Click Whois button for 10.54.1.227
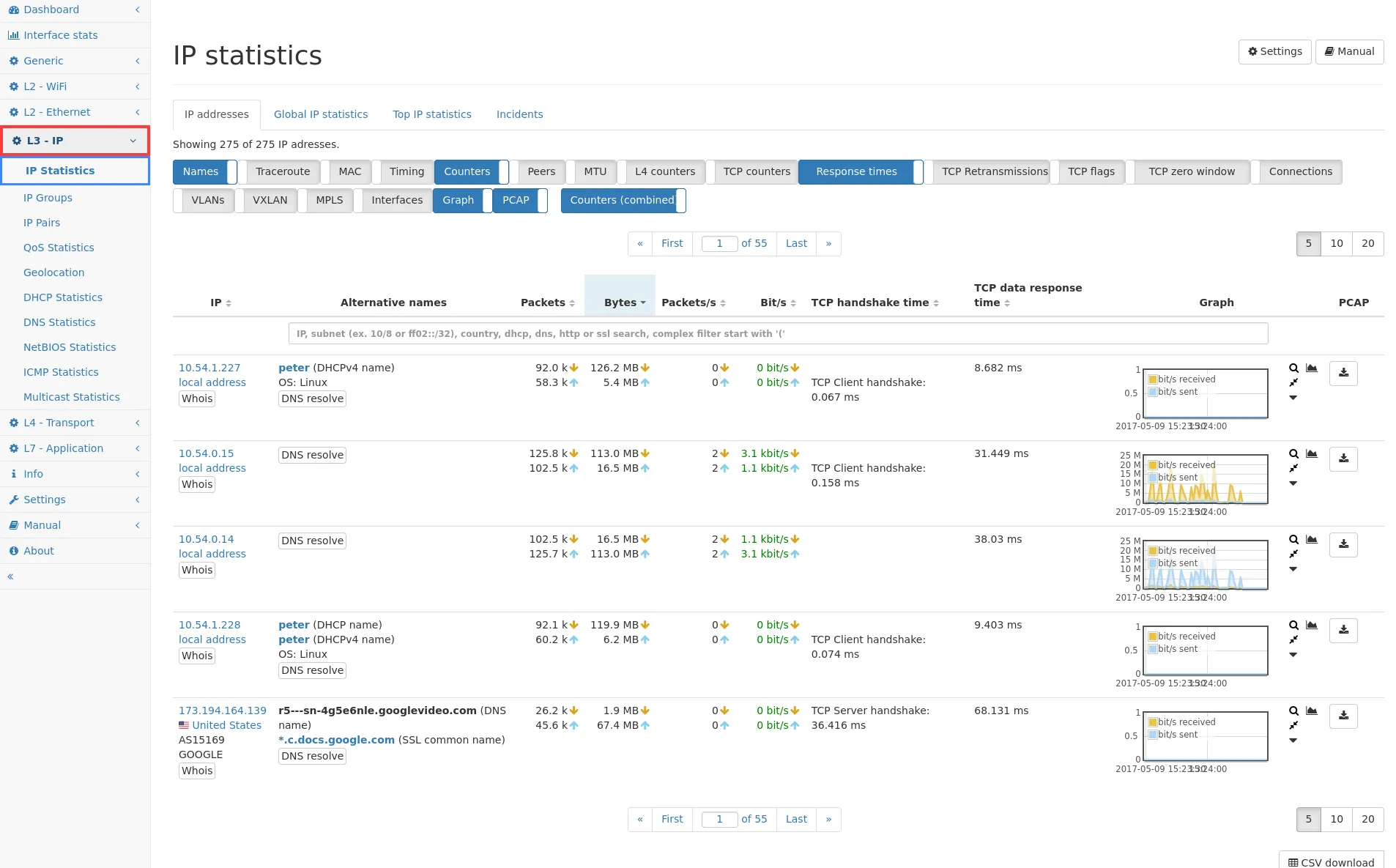Image resolution: width=1396 pixels, height=868 pixels. tap(197, 398)
